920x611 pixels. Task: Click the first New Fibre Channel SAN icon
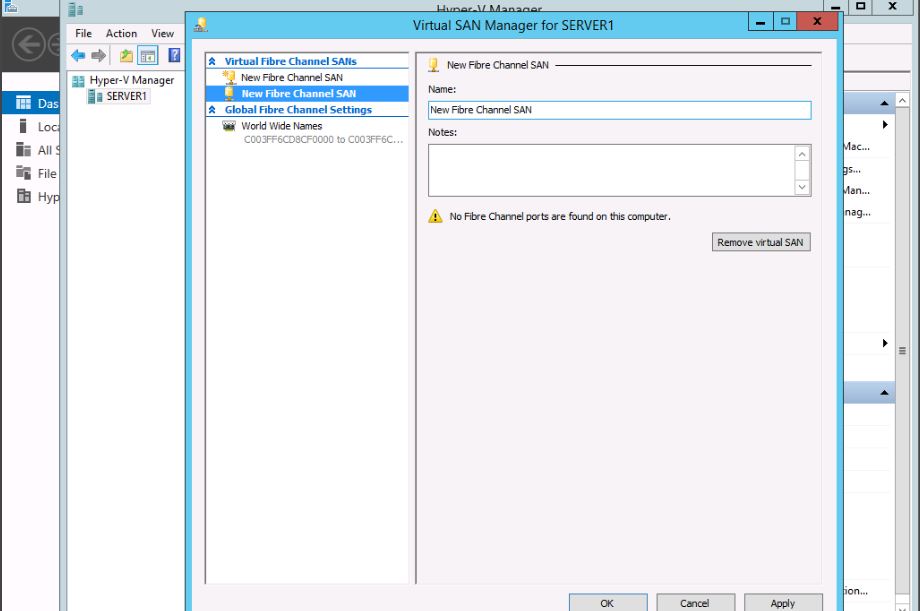229,77
